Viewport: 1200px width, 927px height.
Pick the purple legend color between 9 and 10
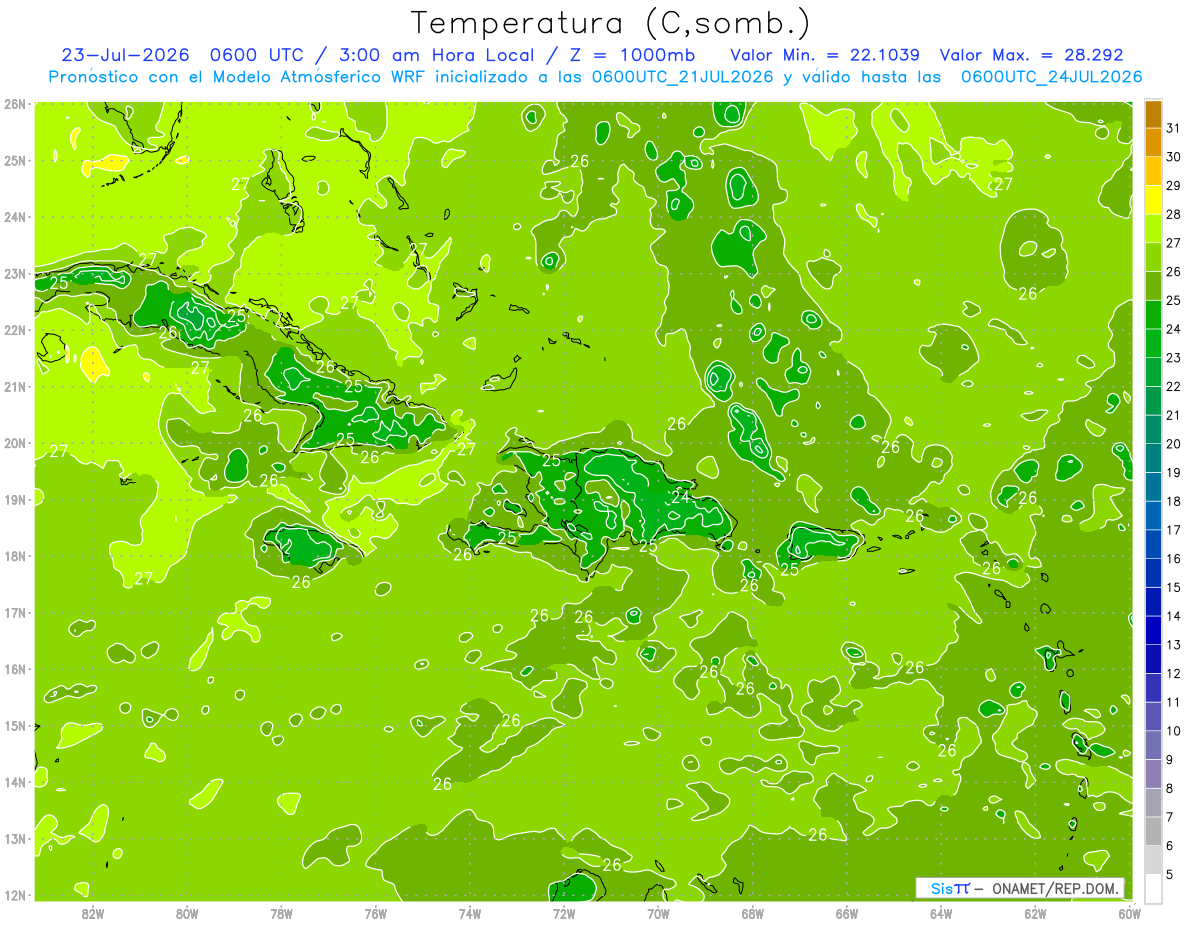tap(1153, 745)
